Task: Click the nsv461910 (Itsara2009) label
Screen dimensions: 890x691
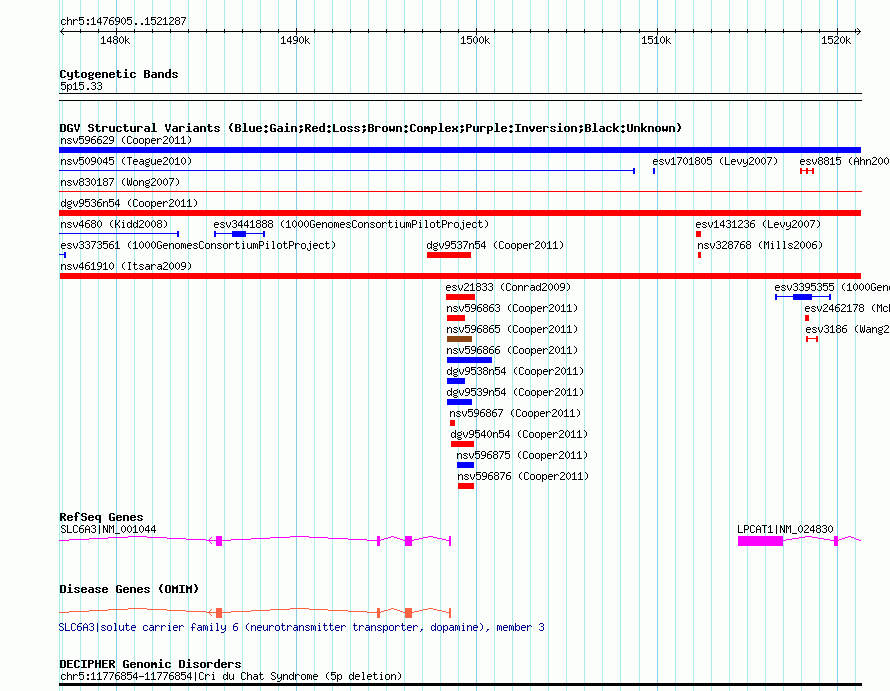Action: pyautogui.click(x=126, y=266)
